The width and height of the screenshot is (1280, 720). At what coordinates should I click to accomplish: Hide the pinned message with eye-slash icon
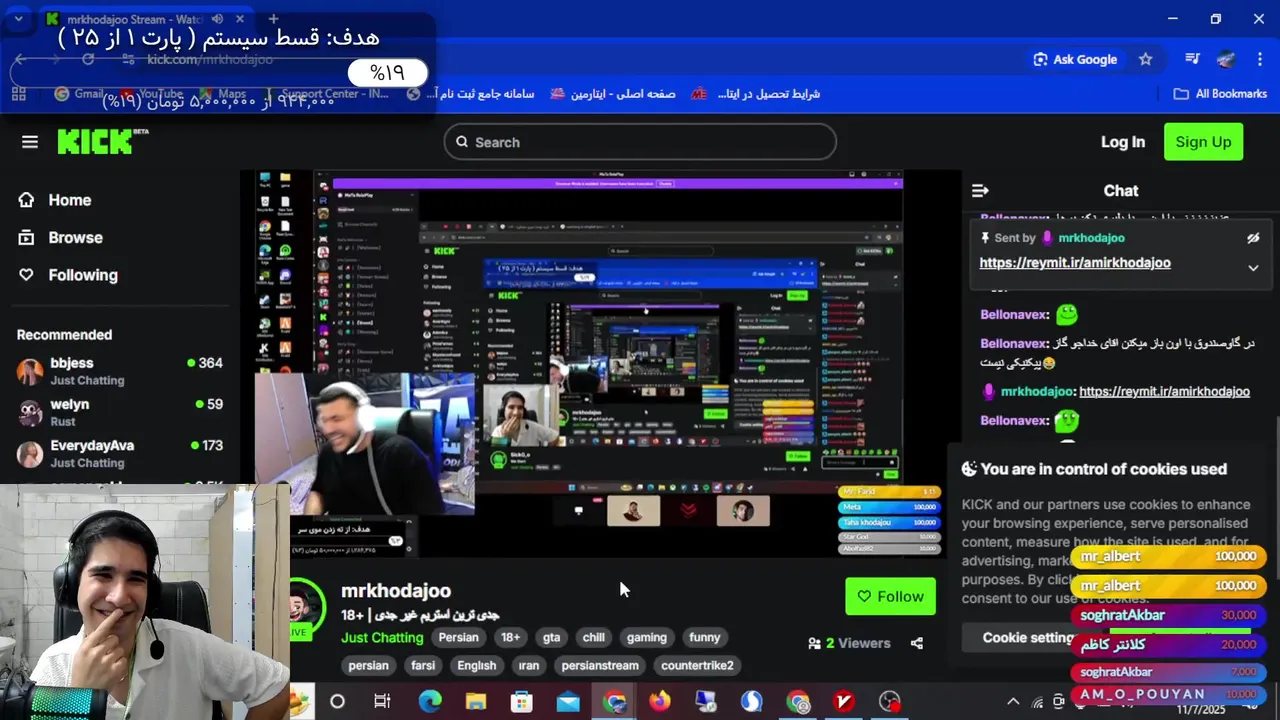[1253, 238]
